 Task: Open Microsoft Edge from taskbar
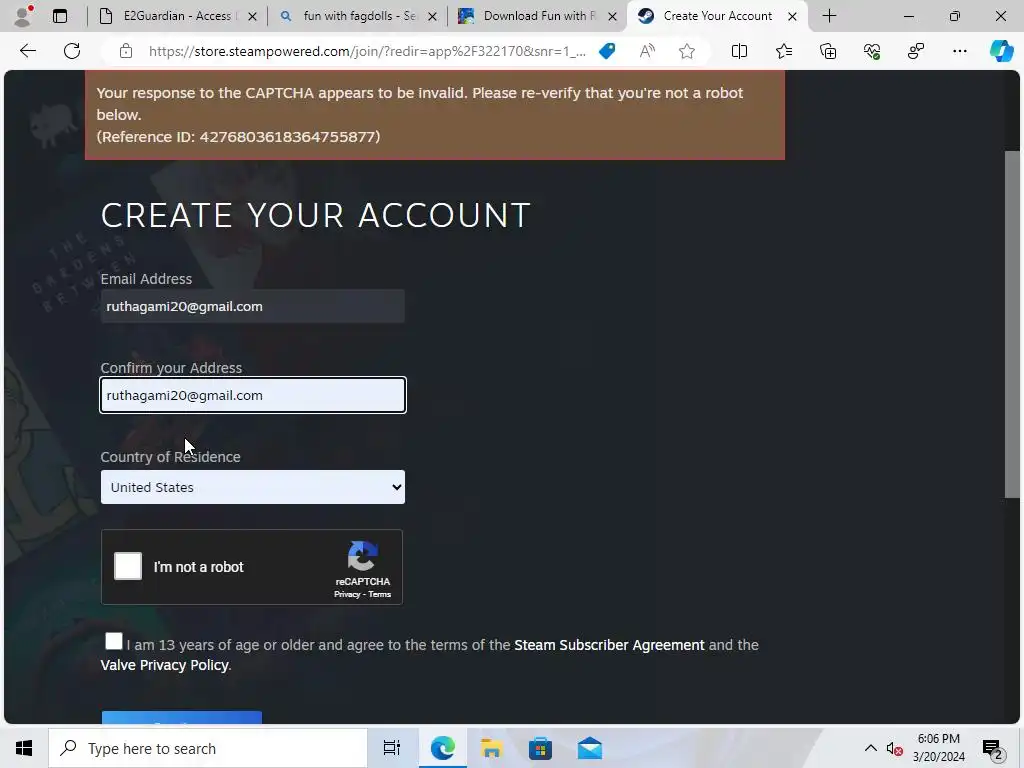[442, 748]
